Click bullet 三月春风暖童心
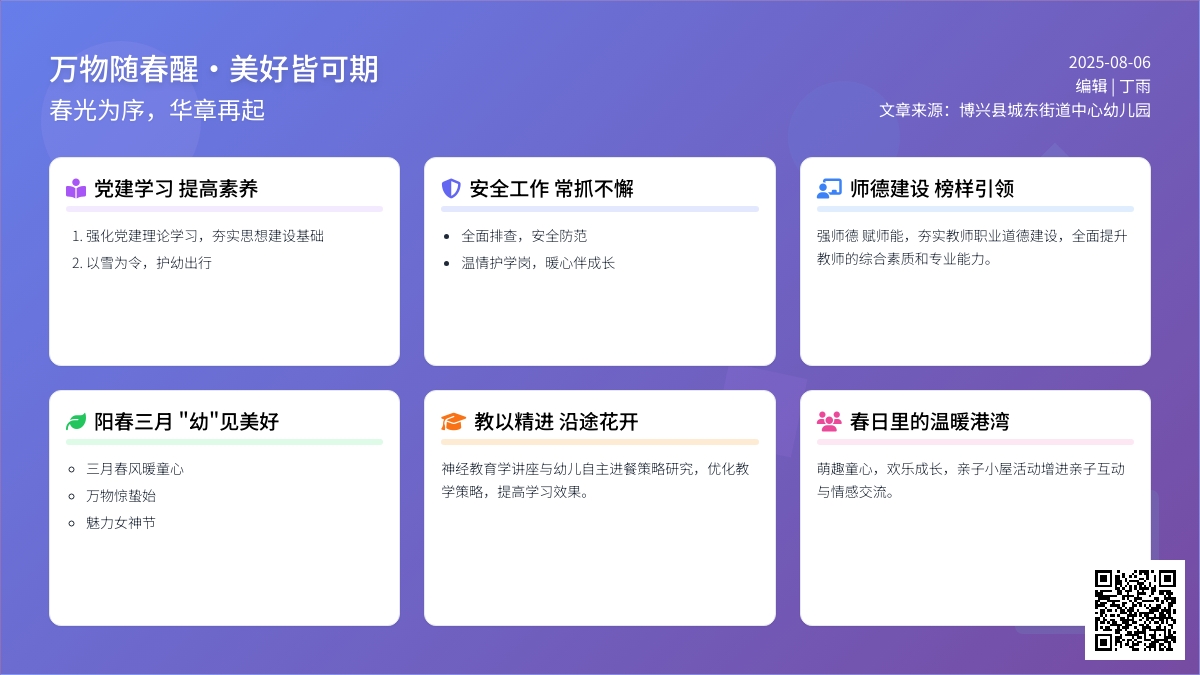 click(x=135, y=468)
